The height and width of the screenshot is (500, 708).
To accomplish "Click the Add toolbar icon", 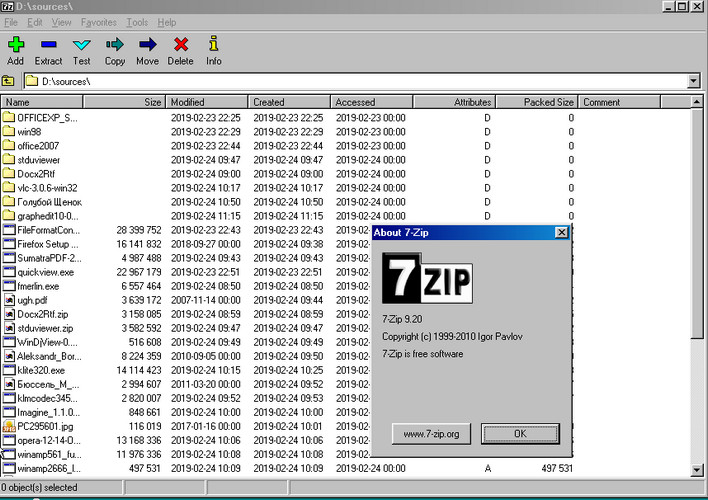I will [x=16, y=45].
